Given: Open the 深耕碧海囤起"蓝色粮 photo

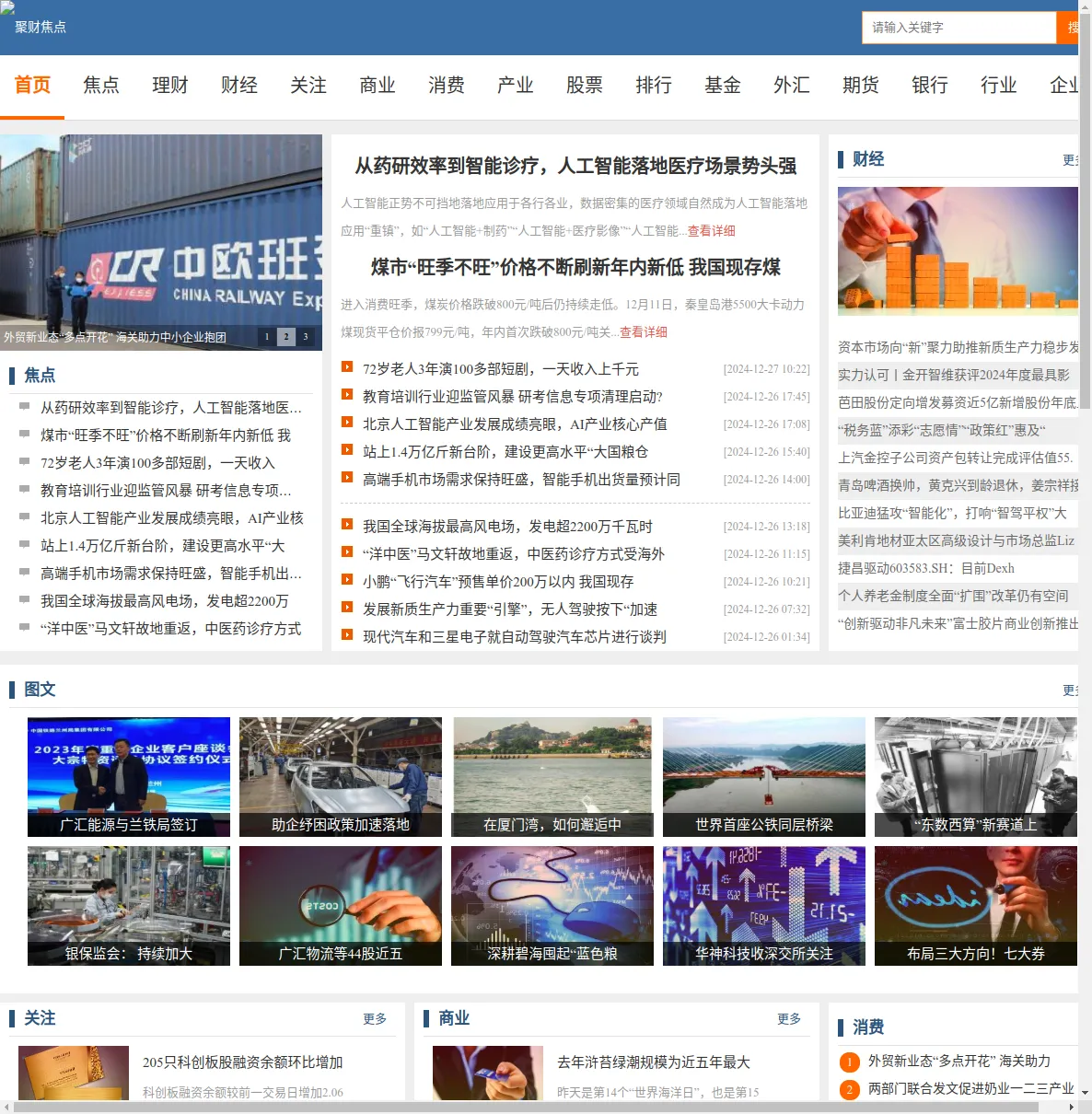Looking at the screenshot, I should click(x=552, y=906).
